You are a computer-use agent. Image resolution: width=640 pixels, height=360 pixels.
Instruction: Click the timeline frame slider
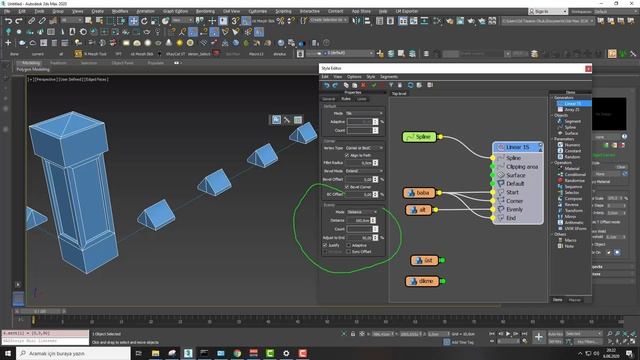point(40,311)
